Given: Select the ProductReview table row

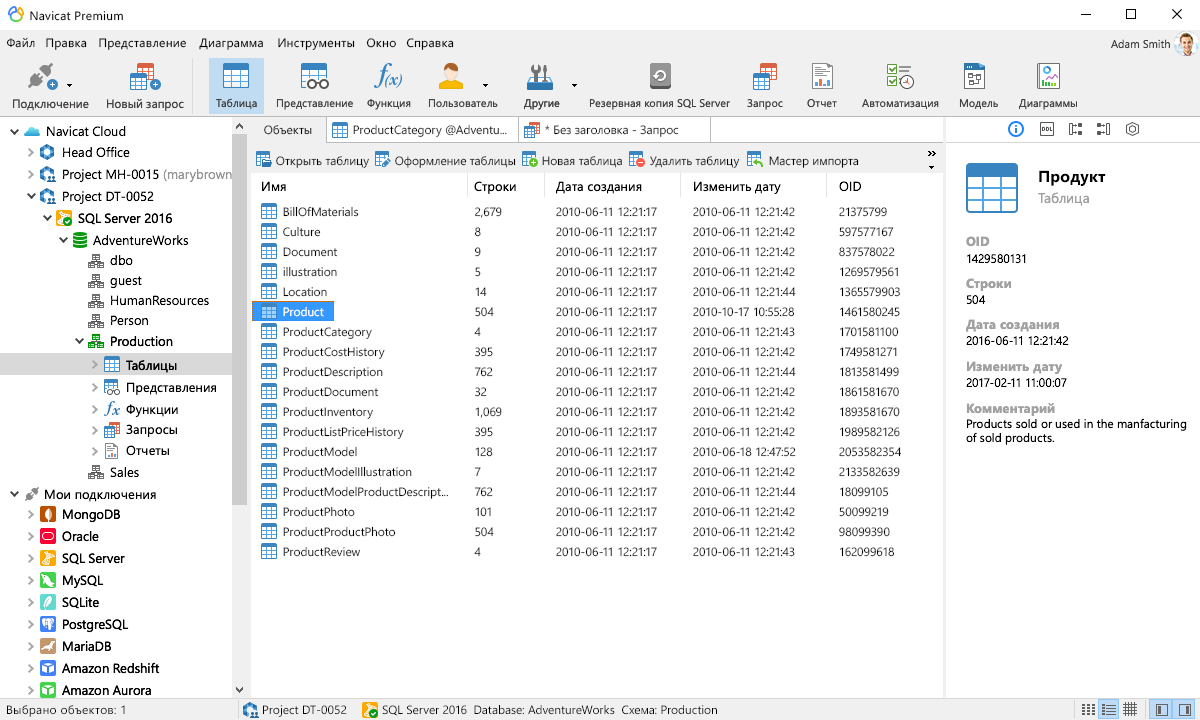Looking at the screenshot, I should click(596, 552).
